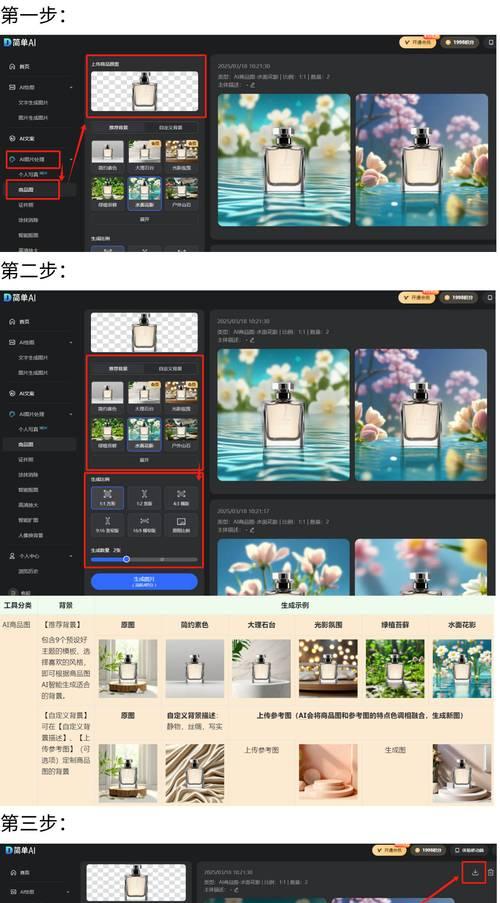Click the 生成数量 slider track in step two
Screen dimensions: 500x903
(x=144, y=559)
